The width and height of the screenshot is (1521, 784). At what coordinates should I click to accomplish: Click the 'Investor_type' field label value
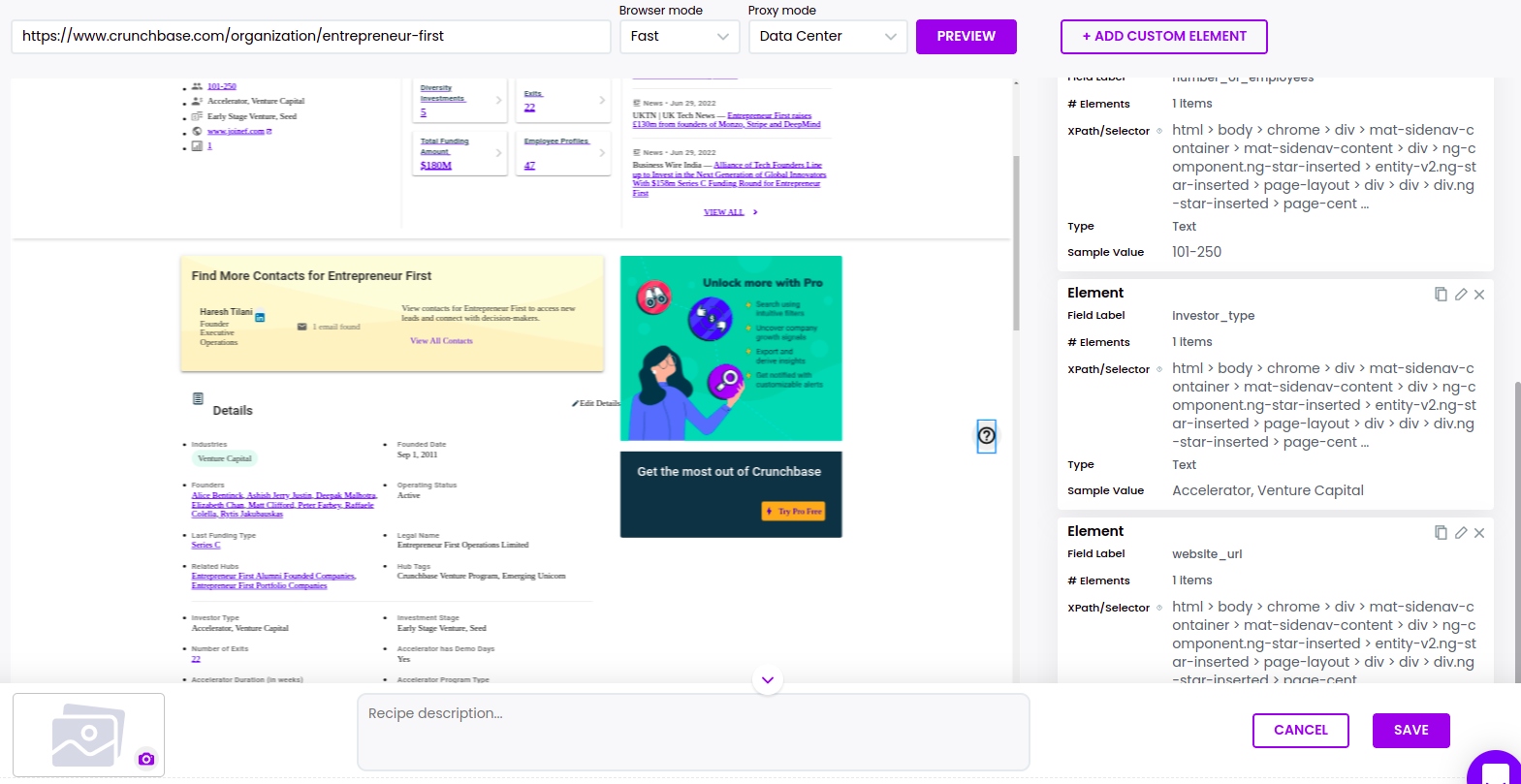tap(1213, 316)
